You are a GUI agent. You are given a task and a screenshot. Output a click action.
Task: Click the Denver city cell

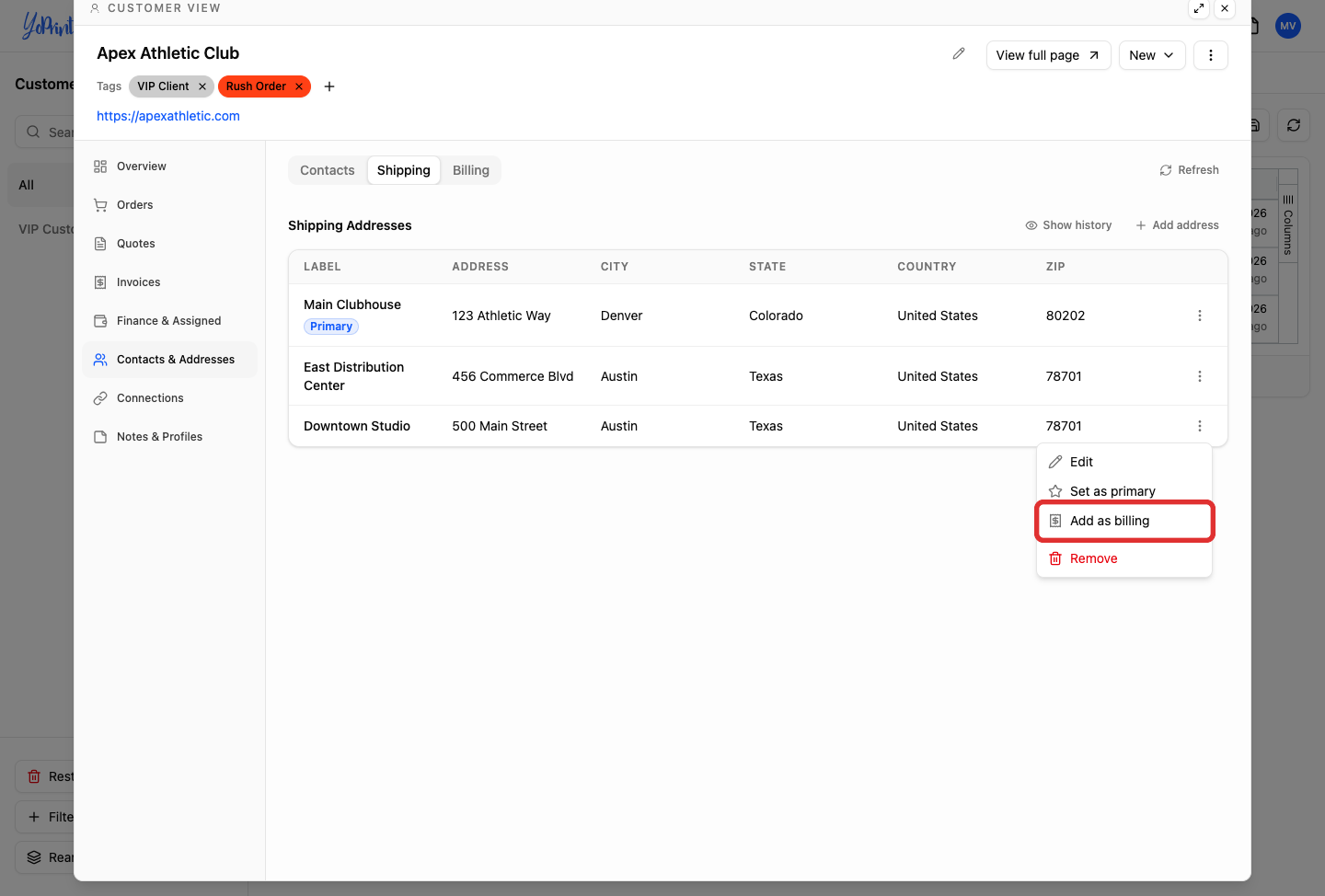[622, 316]
